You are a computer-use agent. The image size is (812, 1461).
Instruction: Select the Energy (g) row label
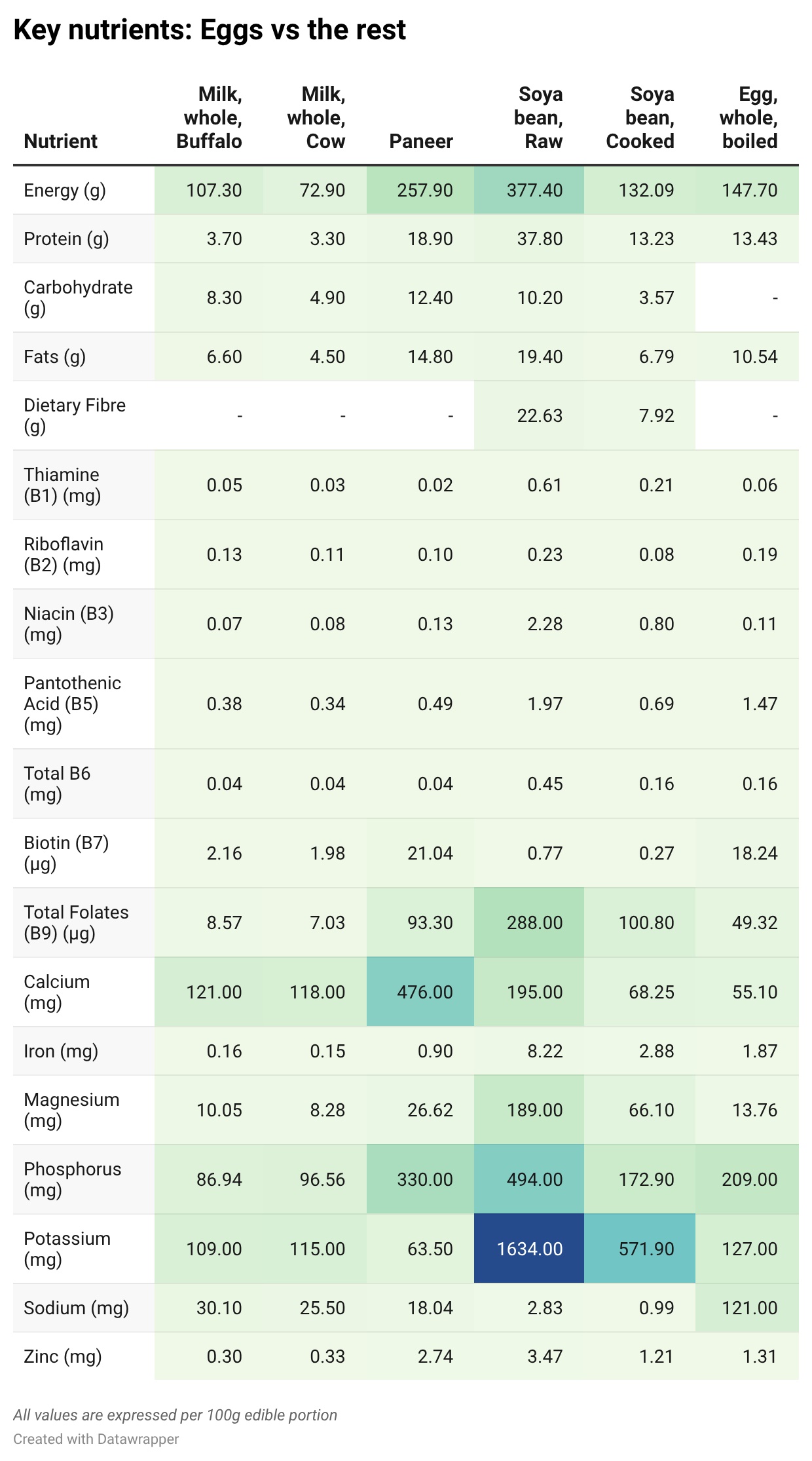(65, 191)
